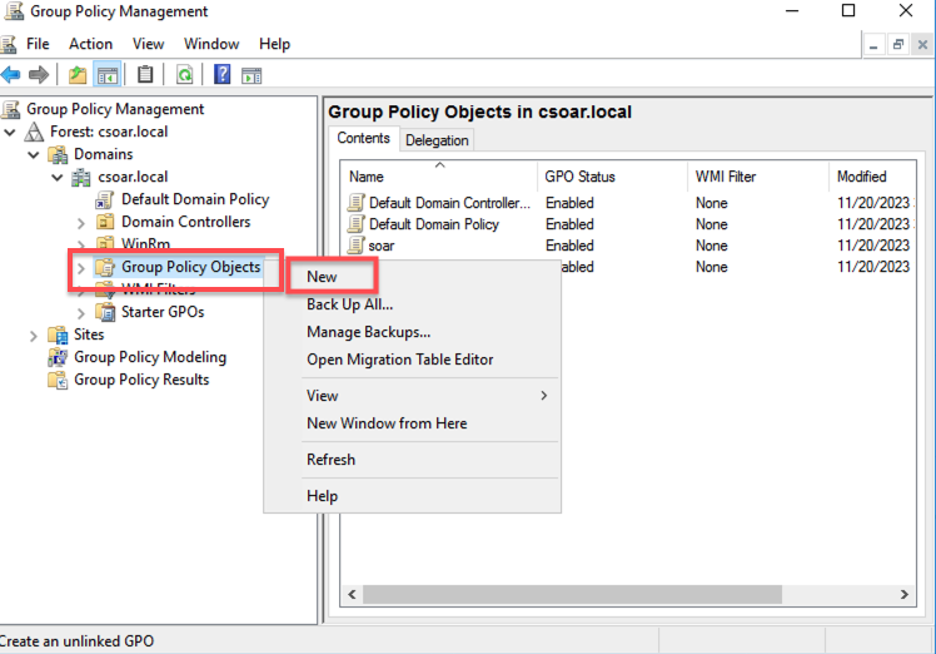
Task: Collapse the Forest: csoar.local node
Action: point(10,131)
